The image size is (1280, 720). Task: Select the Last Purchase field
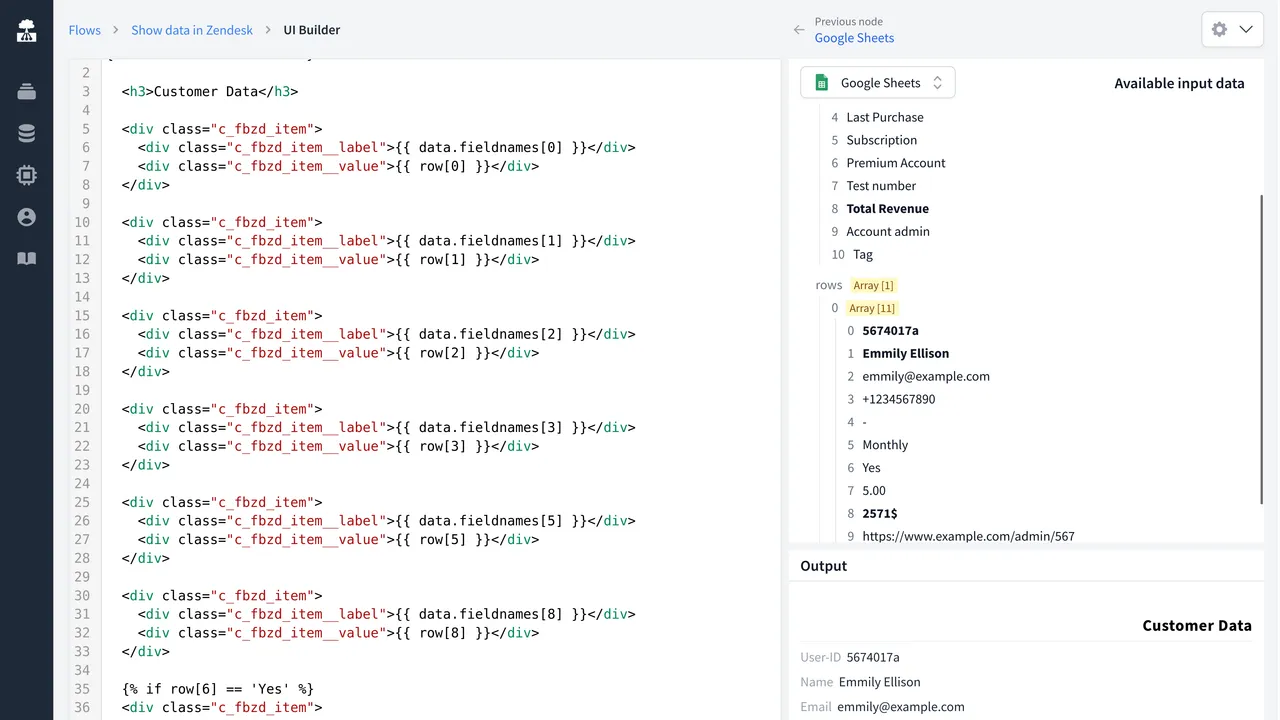(885, 117)
